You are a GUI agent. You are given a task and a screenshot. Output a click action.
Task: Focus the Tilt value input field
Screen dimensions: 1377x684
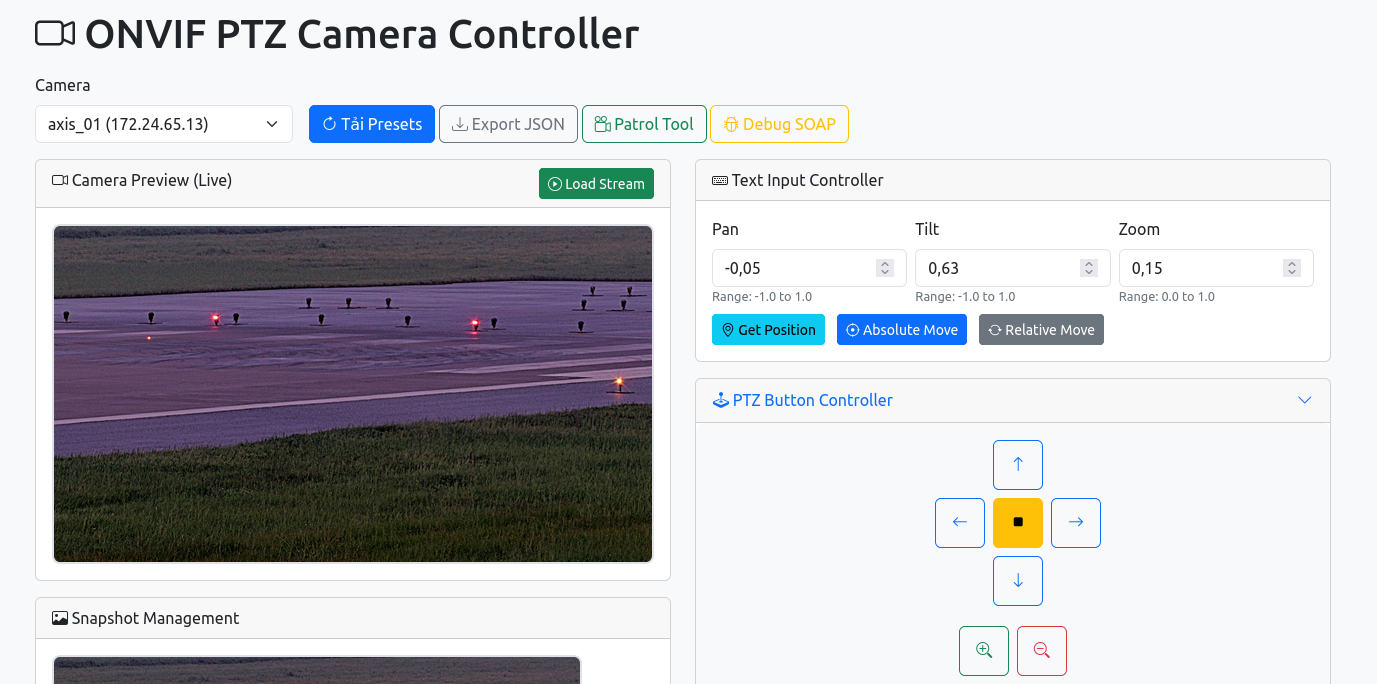(x=1012, y=268)
